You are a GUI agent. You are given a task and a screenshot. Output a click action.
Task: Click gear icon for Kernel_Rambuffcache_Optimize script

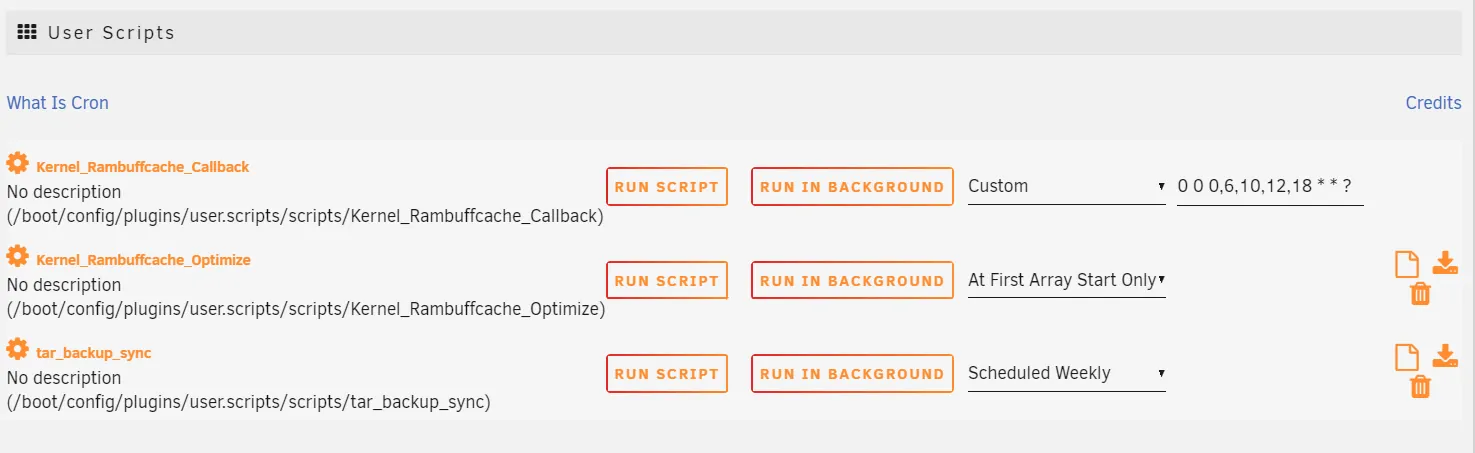click(17, 257)
